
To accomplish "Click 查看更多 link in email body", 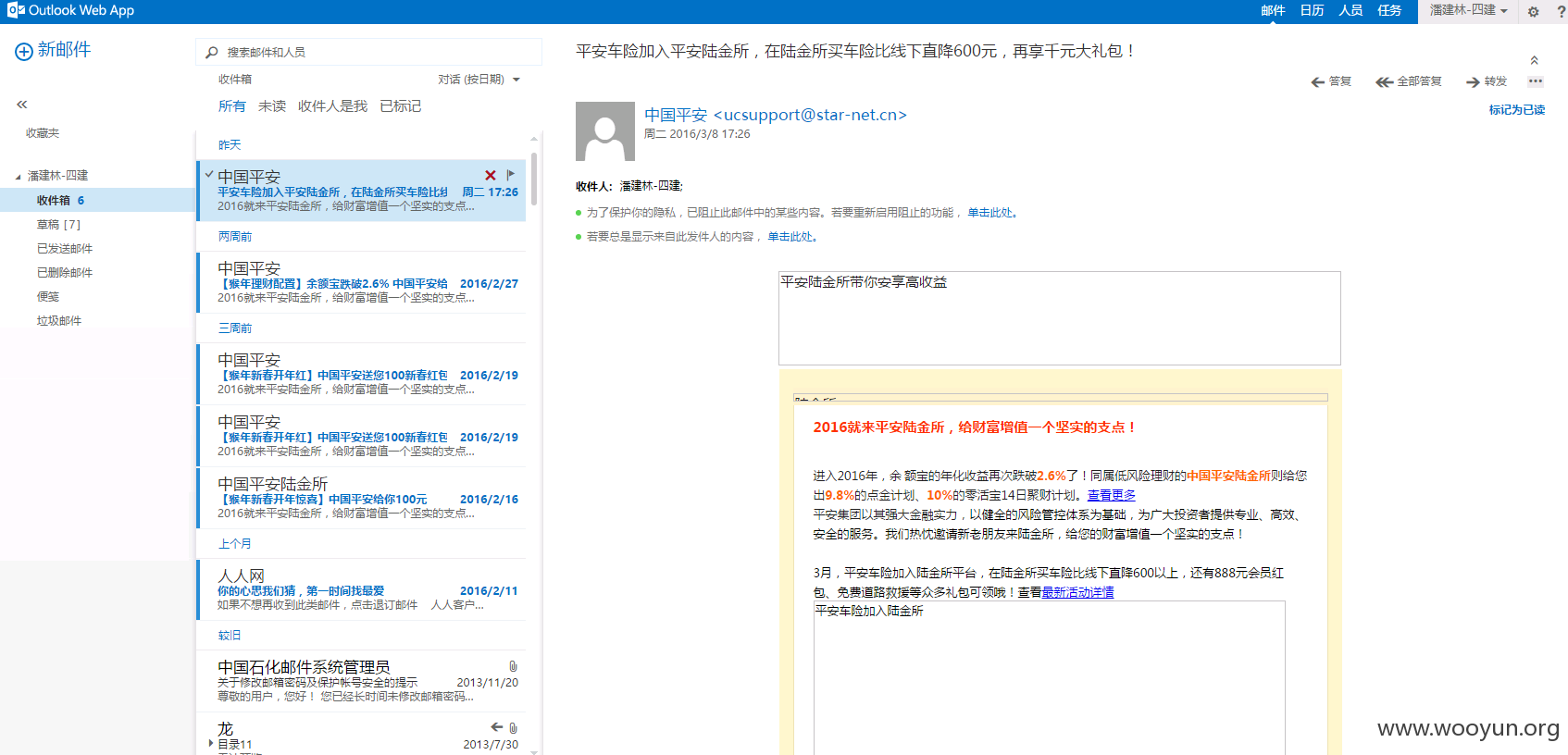I will coord(1111,495).
